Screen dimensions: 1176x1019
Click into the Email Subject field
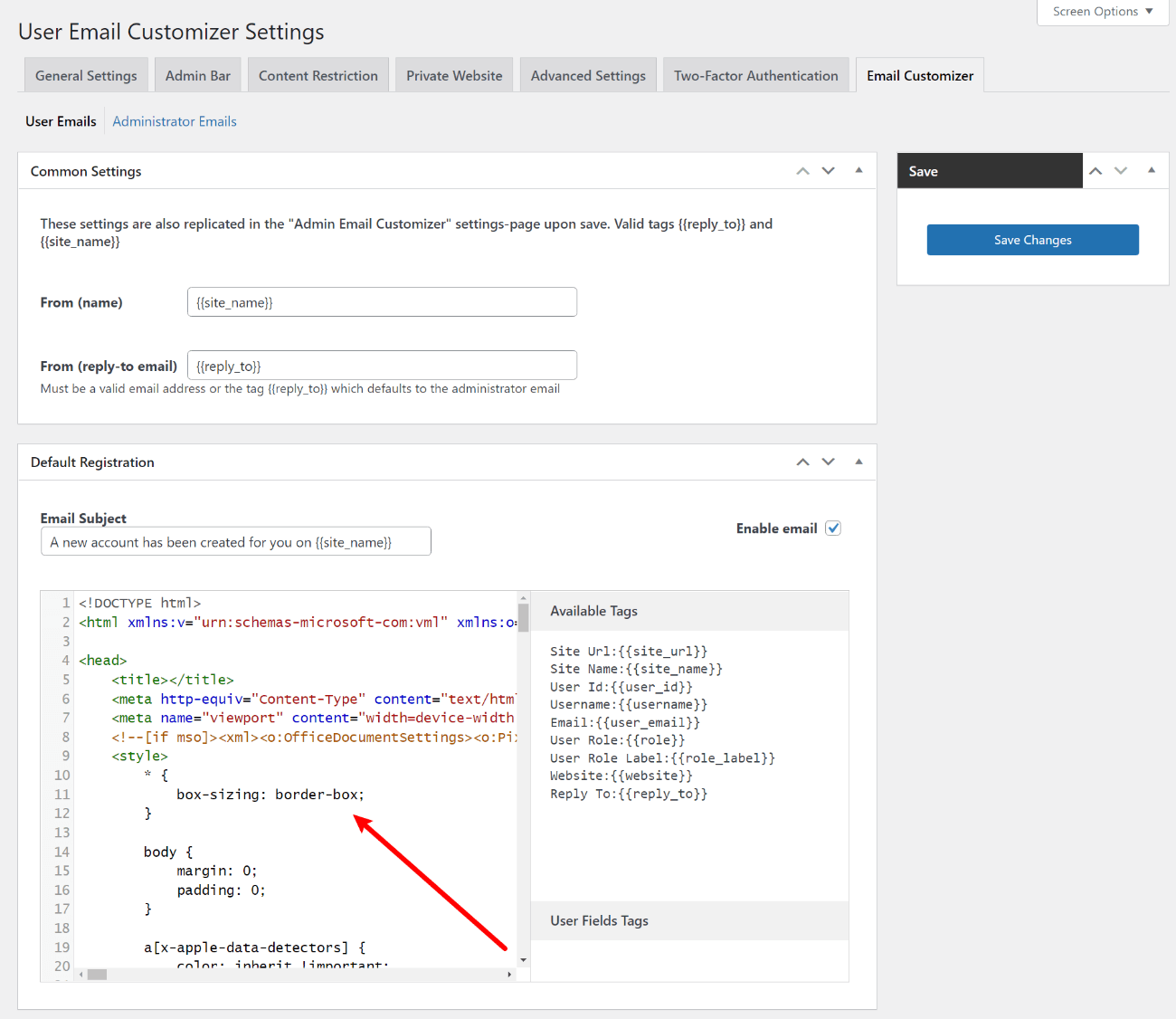236,542
